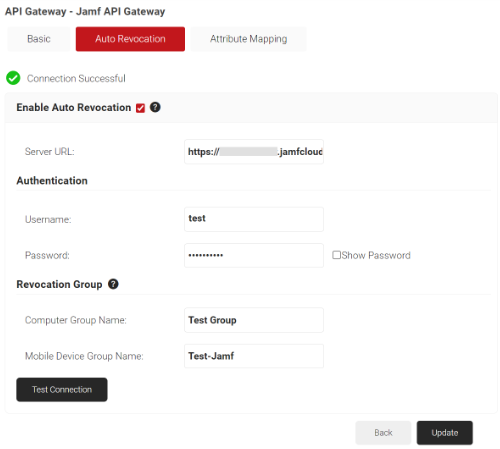Focus the Password input field
The width and height of the screenshot is (500, 449).
point(254,255)
